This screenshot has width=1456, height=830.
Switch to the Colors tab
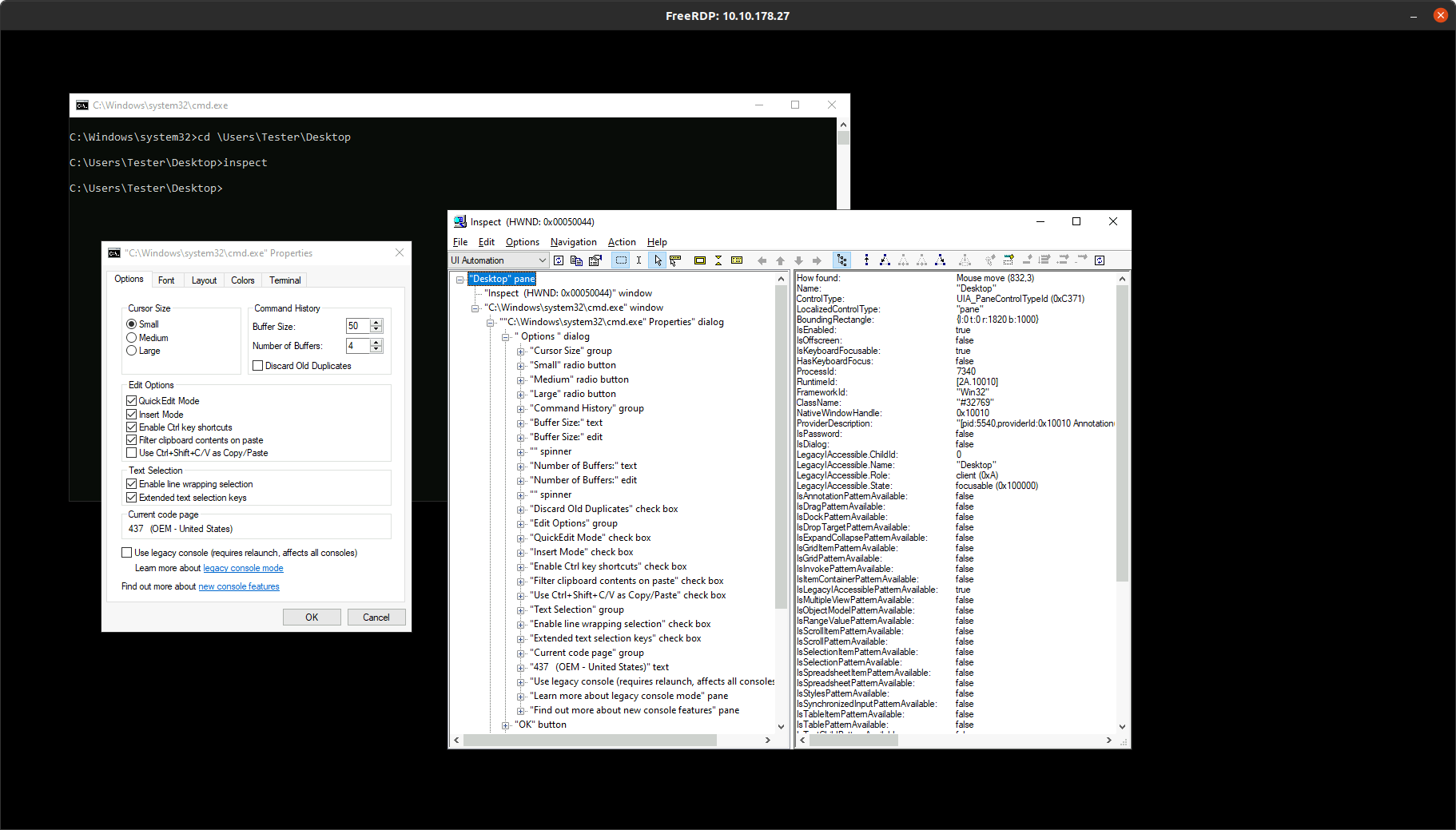243,280
